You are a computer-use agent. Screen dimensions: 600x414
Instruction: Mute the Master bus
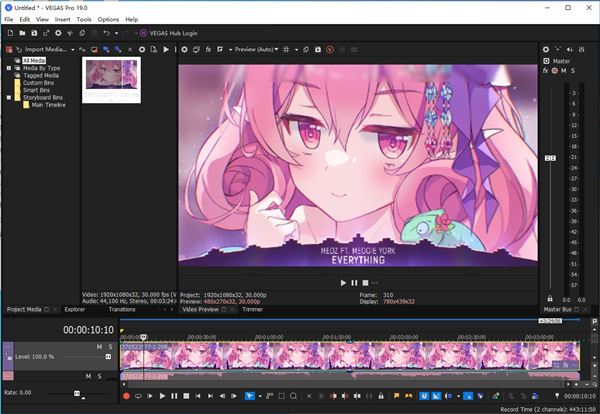click(x=564, y=71)
